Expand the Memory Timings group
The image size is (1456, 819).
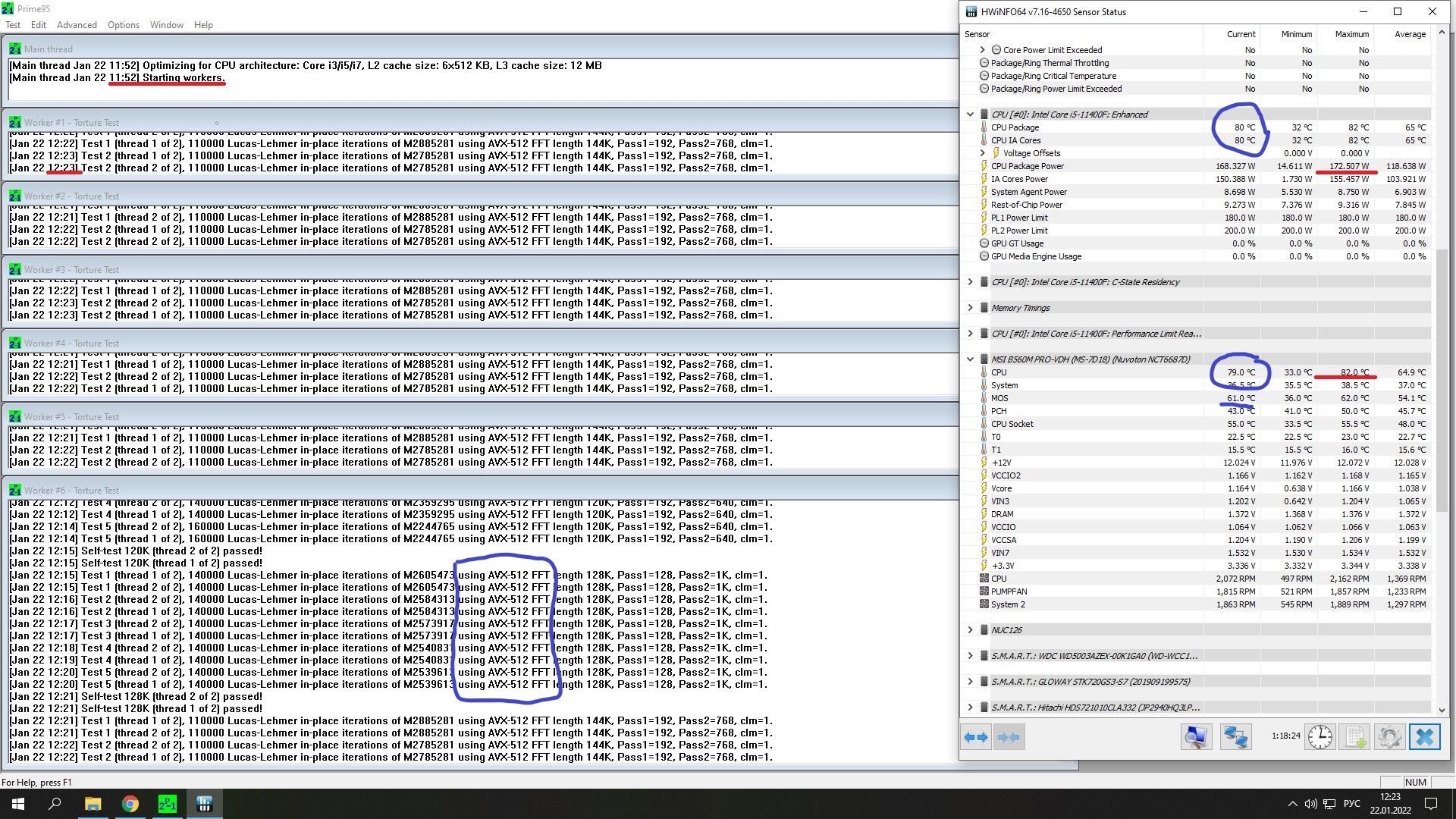(x=970, y=308)
